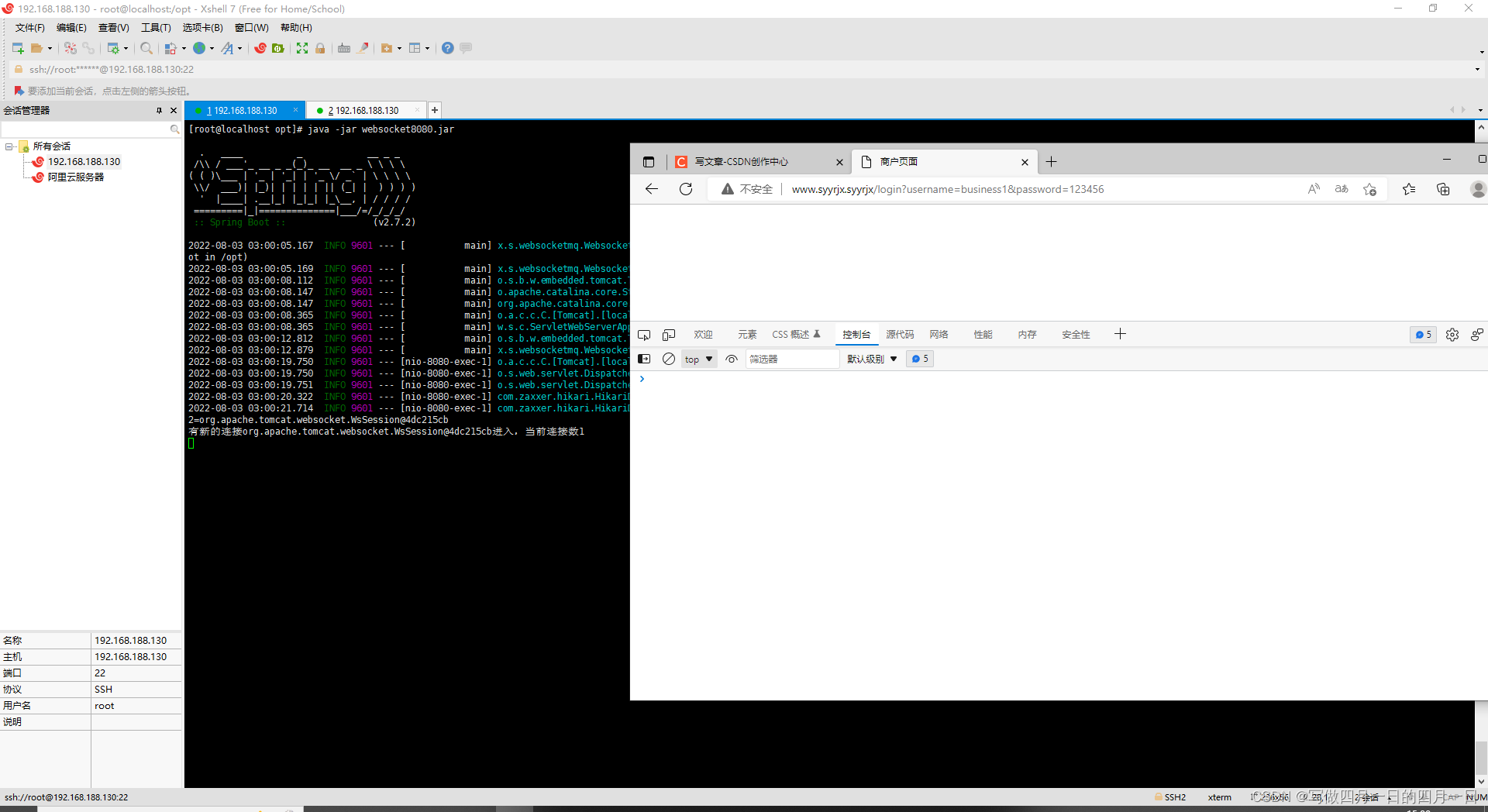Open the Xshell help icon
The height and width of the screenshot is (812, 1488).
pyautogui.click(x=448, y=48)
